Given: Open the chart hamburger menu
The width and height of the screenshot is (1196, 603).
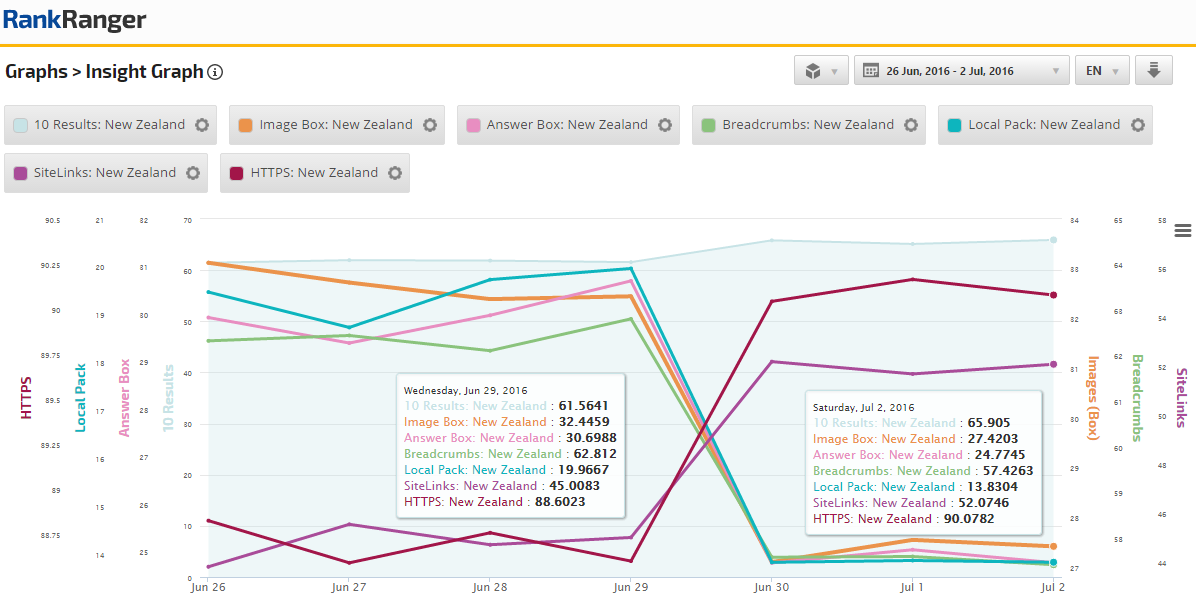Looking at the screenshot, I should tap(1183, 231).
